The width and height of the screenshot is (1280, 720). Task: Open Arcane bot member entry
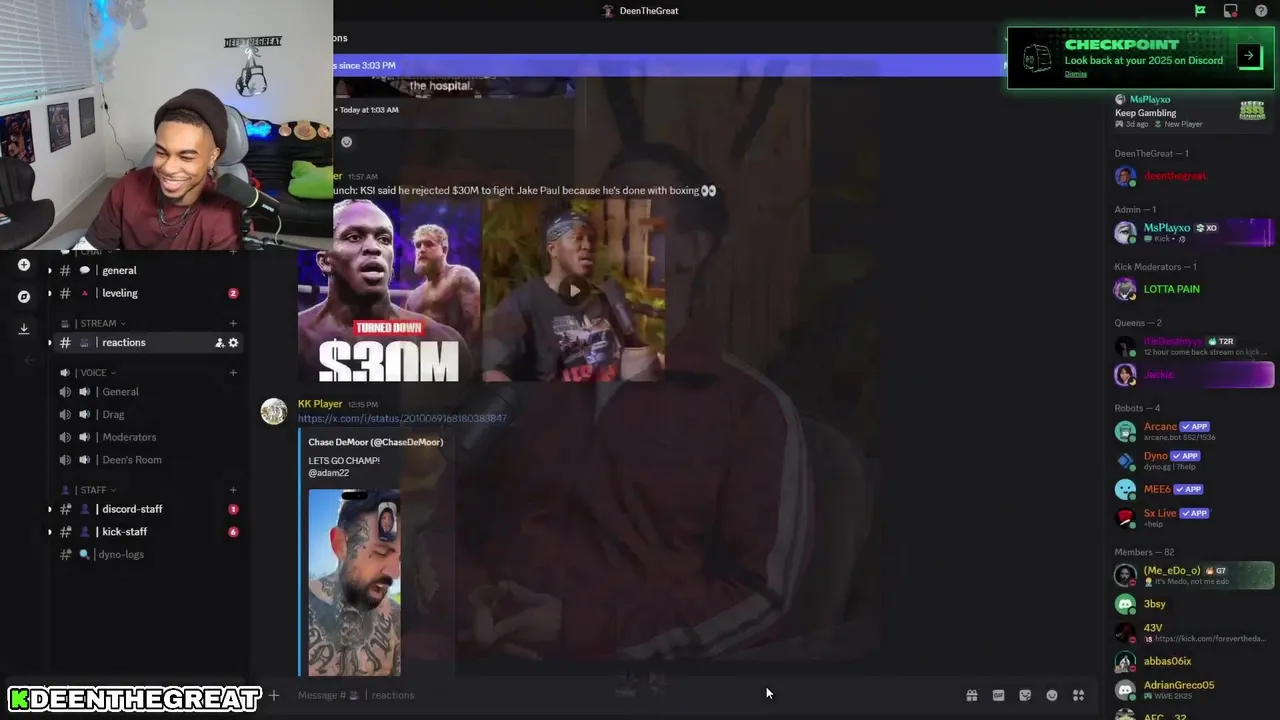(x=1193, y=431)
